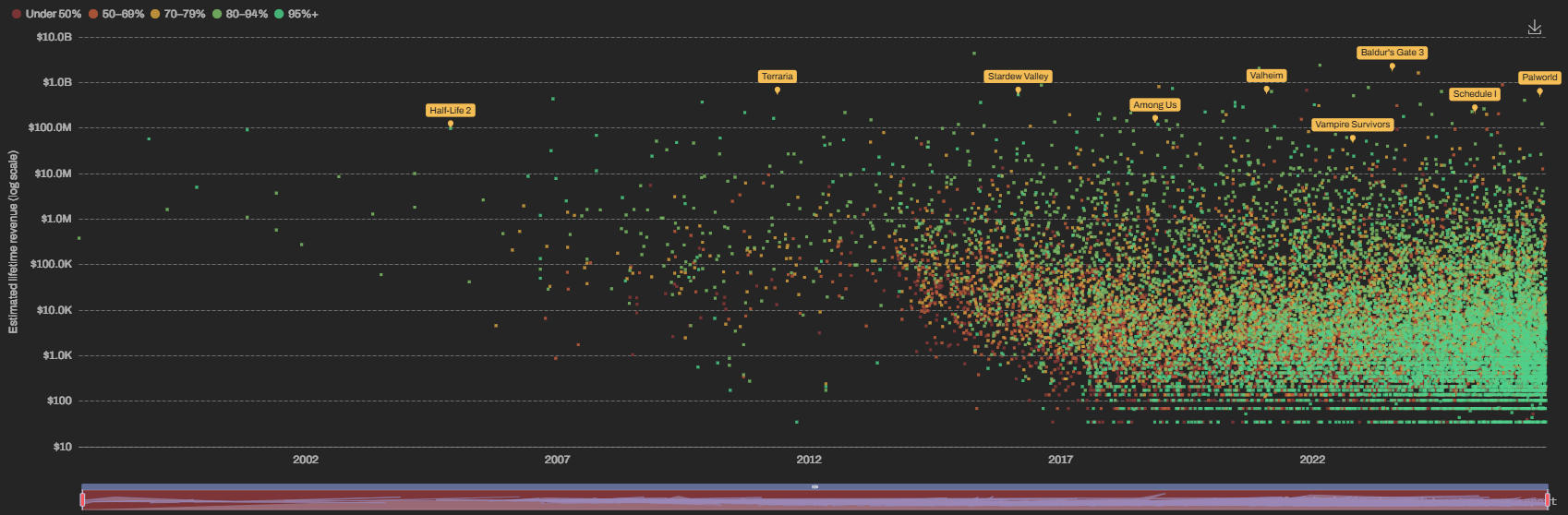The image size is (1568, 515).
Task: Click the Among Us label
Action: click(x=1155, y=105)
